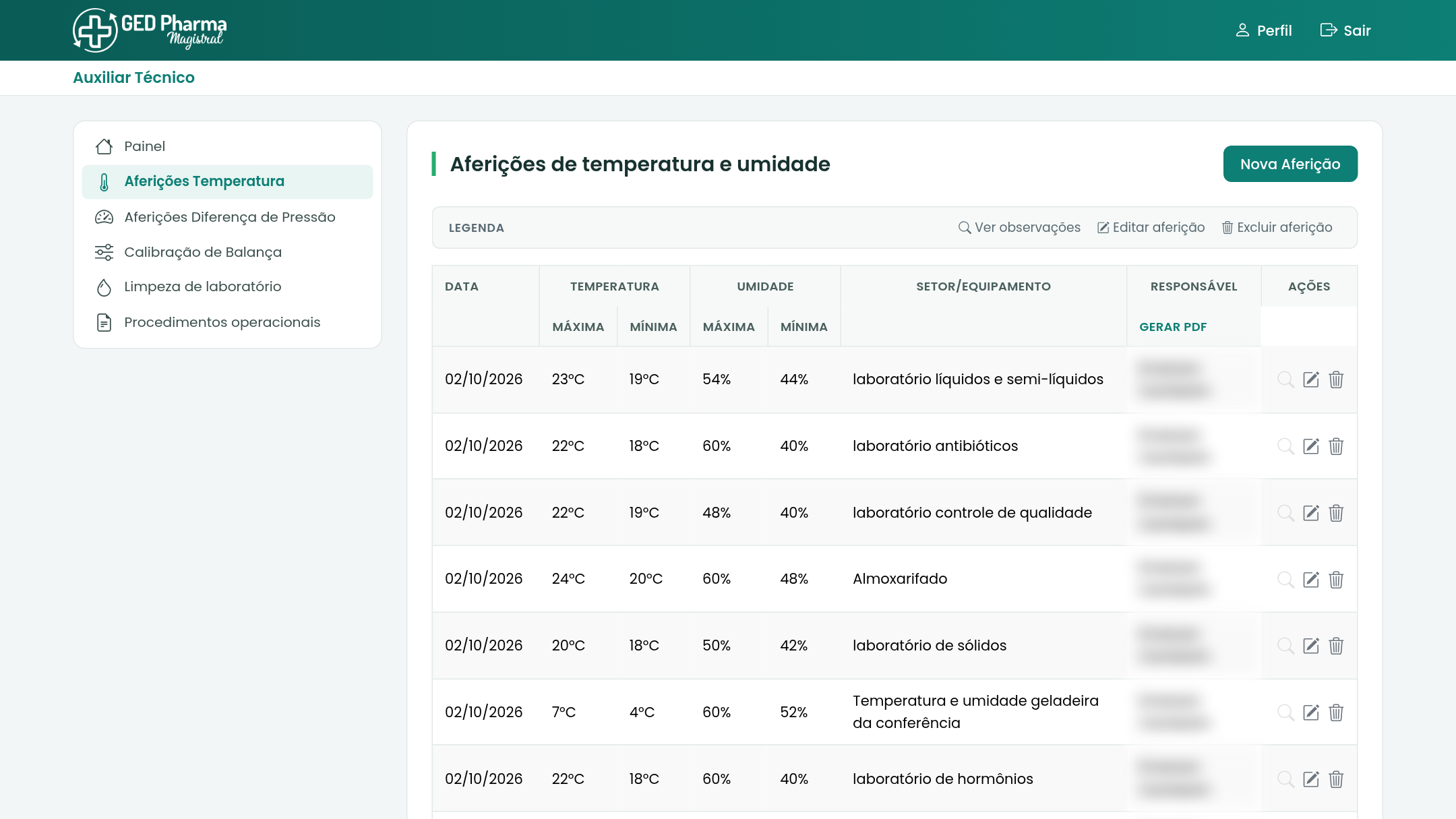View observations for laboratório líquidos e semi-líquidos
The width and height of the screenshot is (1456, 819).
(x=1285, y=380)
